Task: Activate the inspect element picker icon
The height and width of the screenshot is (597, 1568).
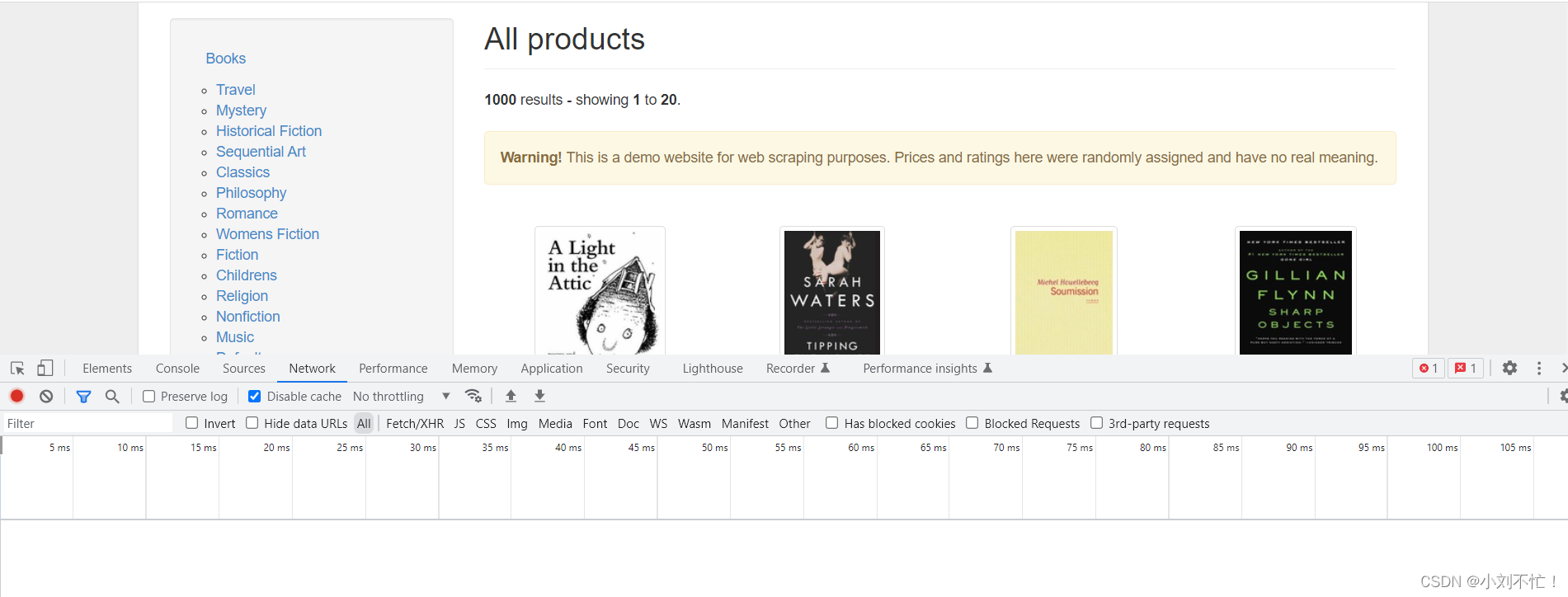Action: tap(17, 369)
